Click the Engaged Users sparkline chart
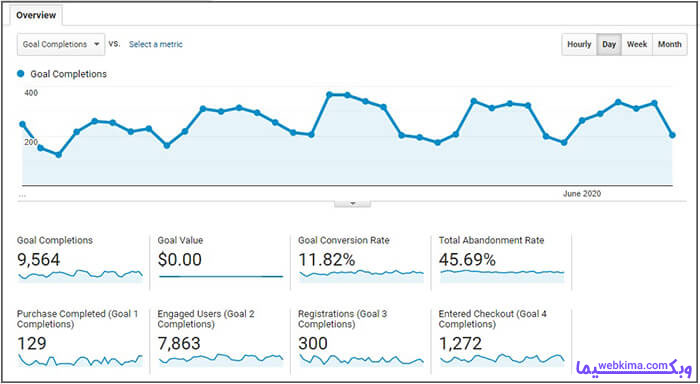Viewport: 700px width, 384px height. point(221,360)
